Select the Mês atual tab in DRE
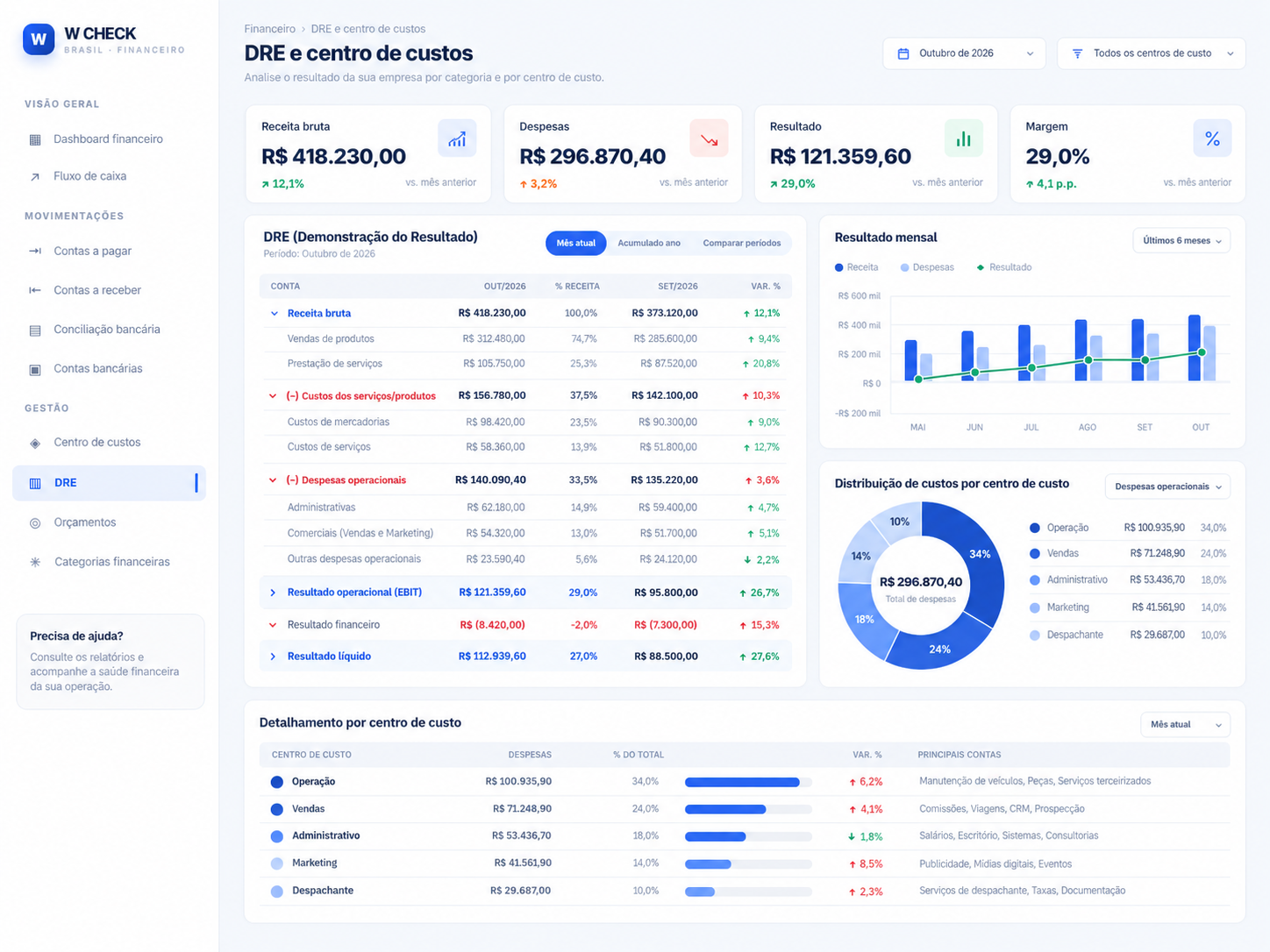The height and width of the screenshot is (952, 1270). (x=575, y=243)
